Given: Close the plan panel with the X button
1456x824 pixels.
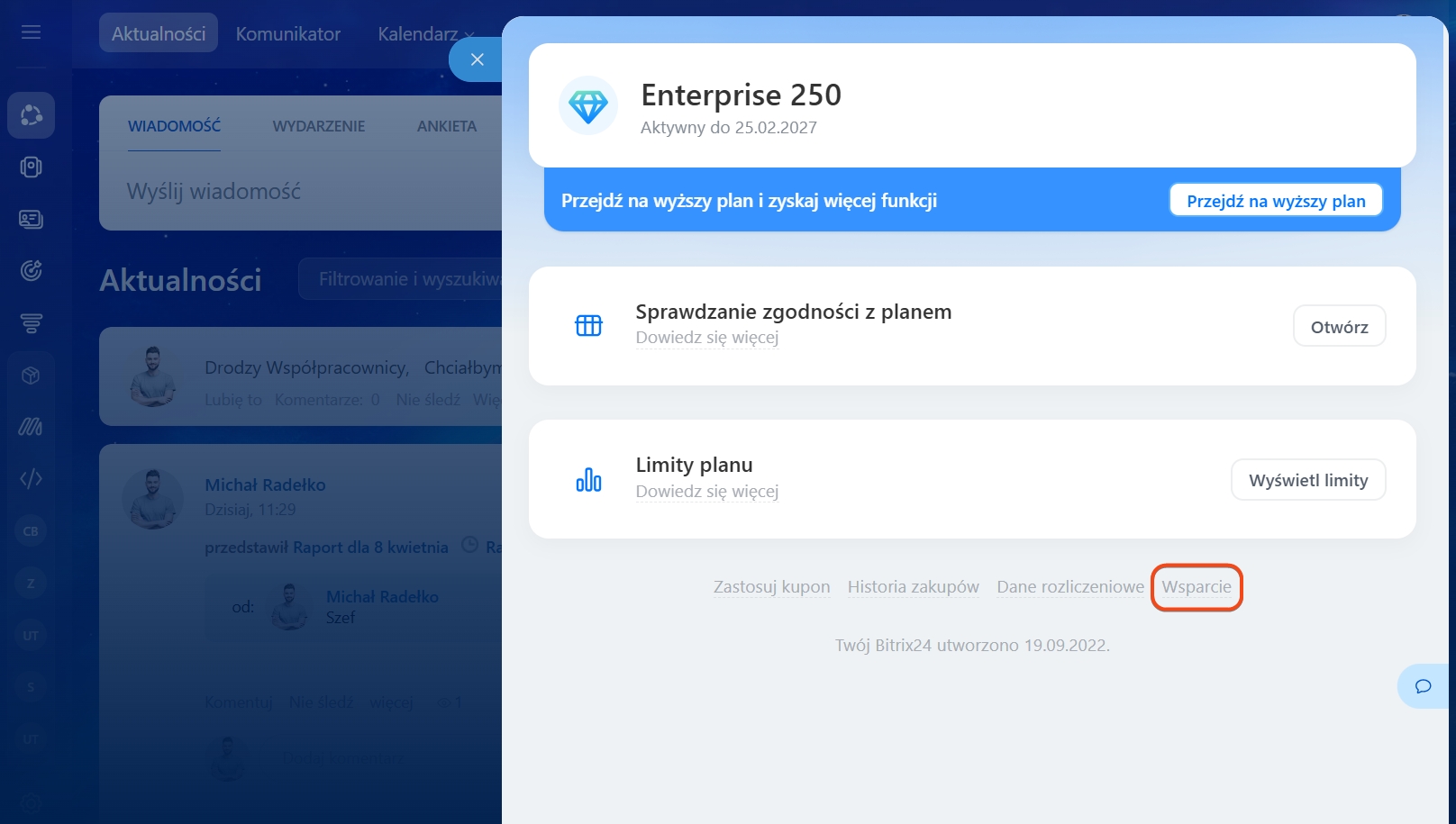Looking at the screenshot, I should [x=477, y=59].
